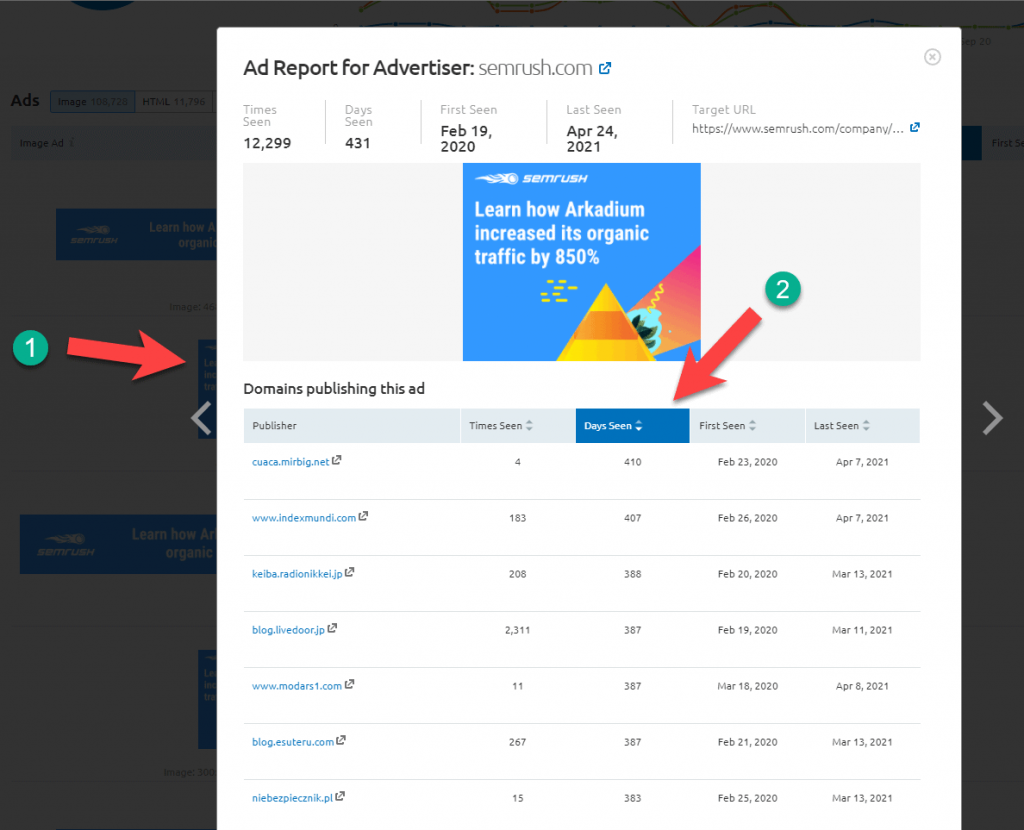This screenshot has width=1024, height=830.
Task: Close the Ad Report modal dialog
Action: pyautogui.click(x=932, y=57)
